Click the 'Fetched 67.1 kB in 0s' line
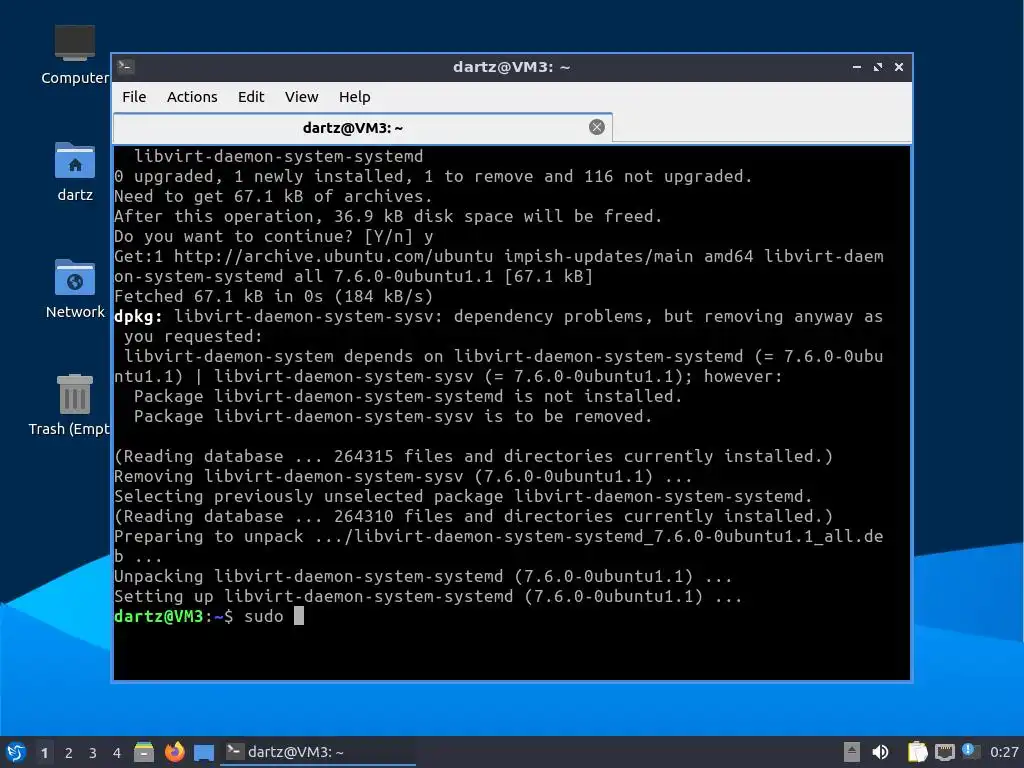Viewport: 1024px width, 768px height. (x=274, y=296)
